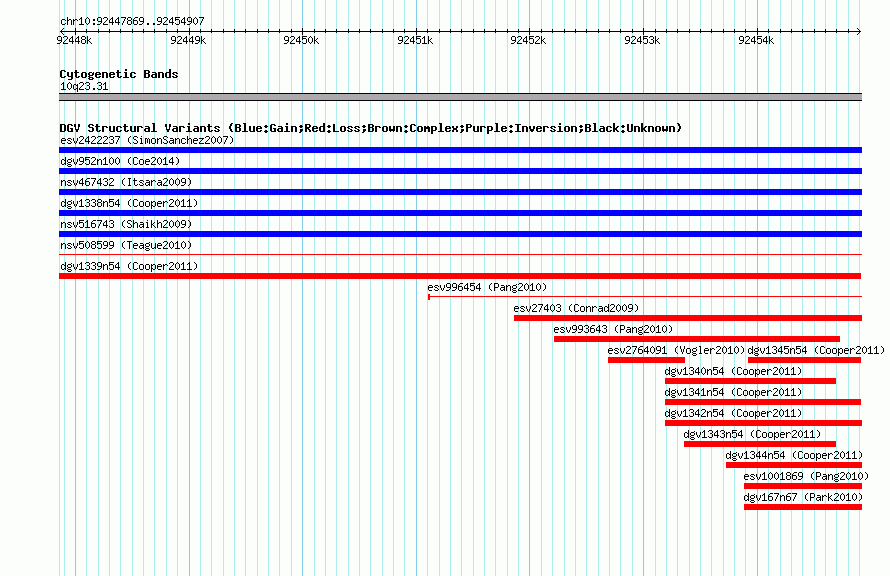This screenshot has width=890, height=576.
Task: Open the nsv467432 (Itsara2009) label
Action: click(x=126, y=182)
